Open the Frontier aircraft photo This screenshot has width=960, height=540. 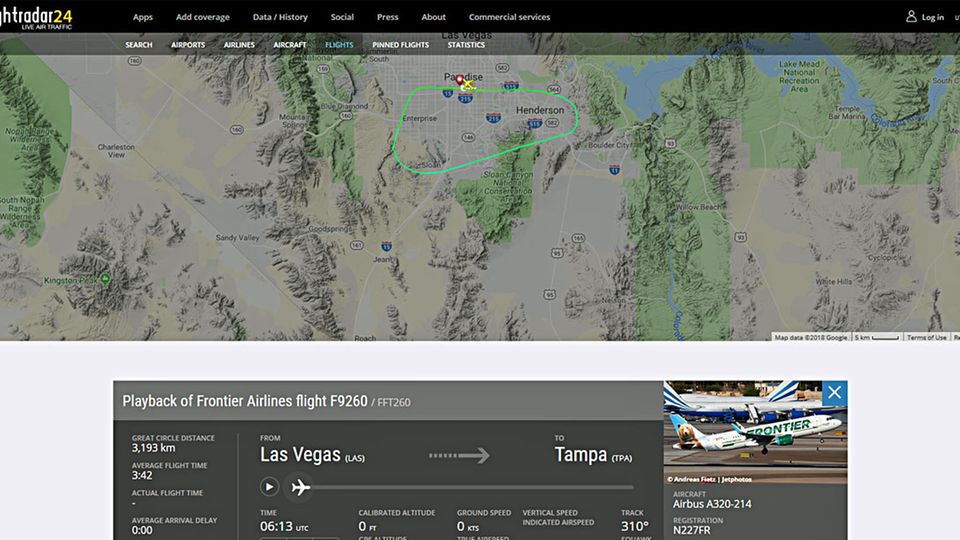(x=754, y=432)
